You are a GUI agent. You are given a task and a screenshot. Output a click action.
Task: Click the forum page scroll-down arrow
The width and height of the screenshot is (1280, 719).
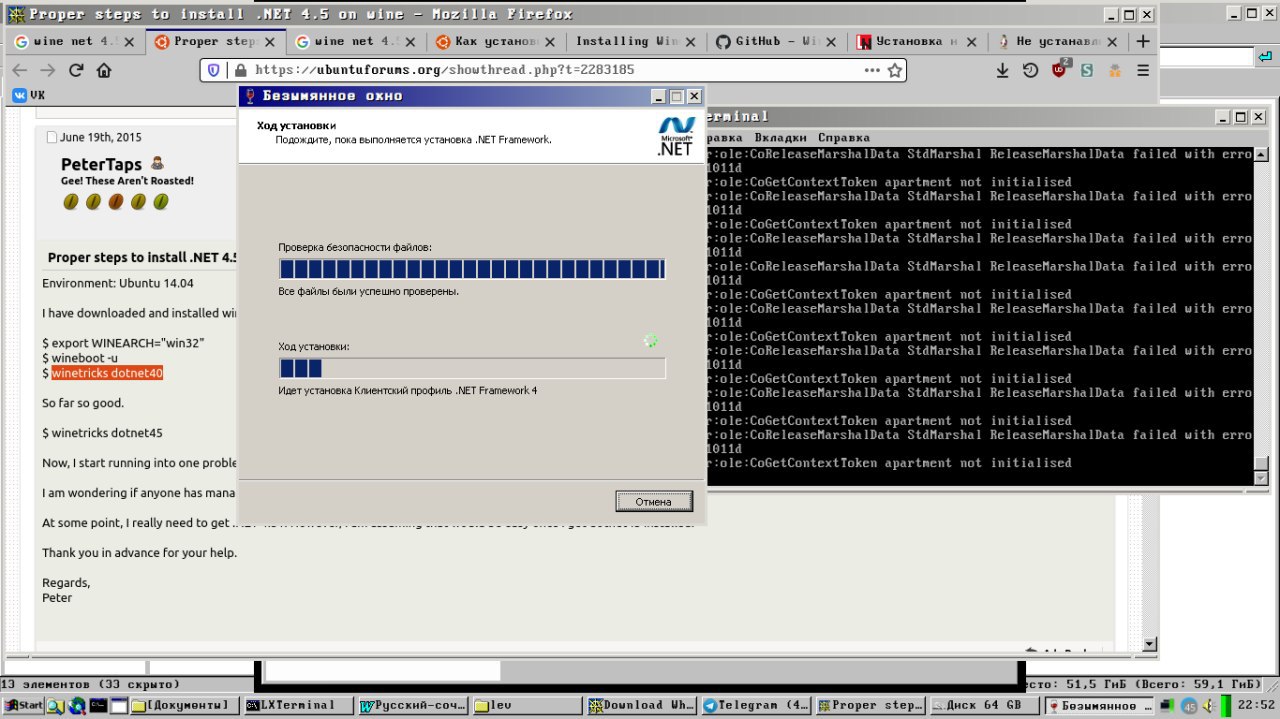(x=1149, y=645)
